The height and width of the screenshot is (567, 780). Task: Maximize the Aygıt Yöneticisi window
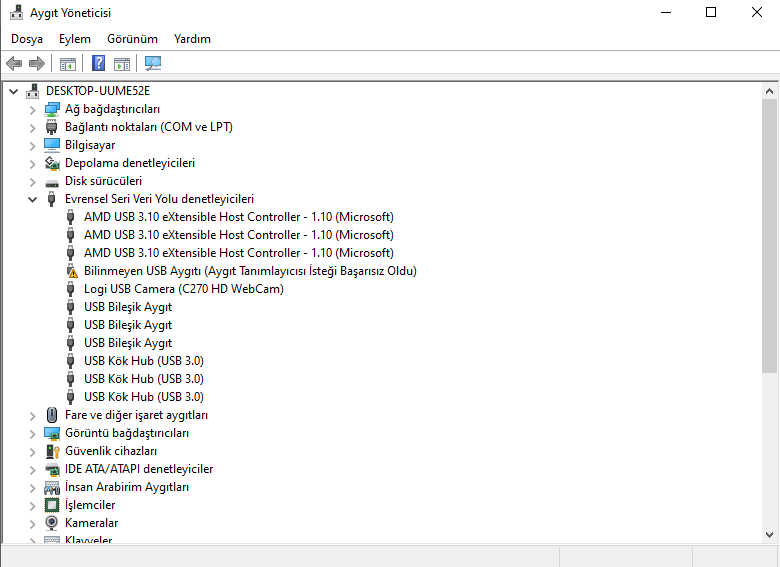[711, 12]
